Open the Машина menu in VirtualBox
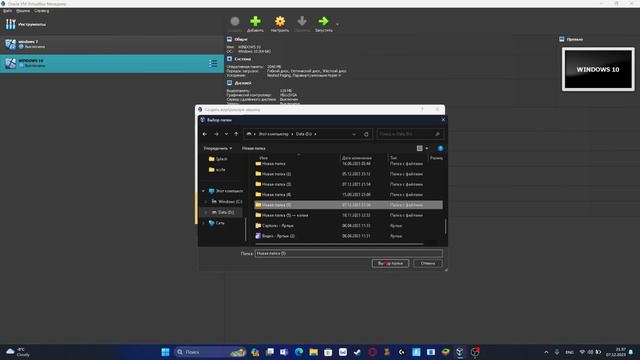The height and width of the screenshot is (360, 640). [23, 11]
